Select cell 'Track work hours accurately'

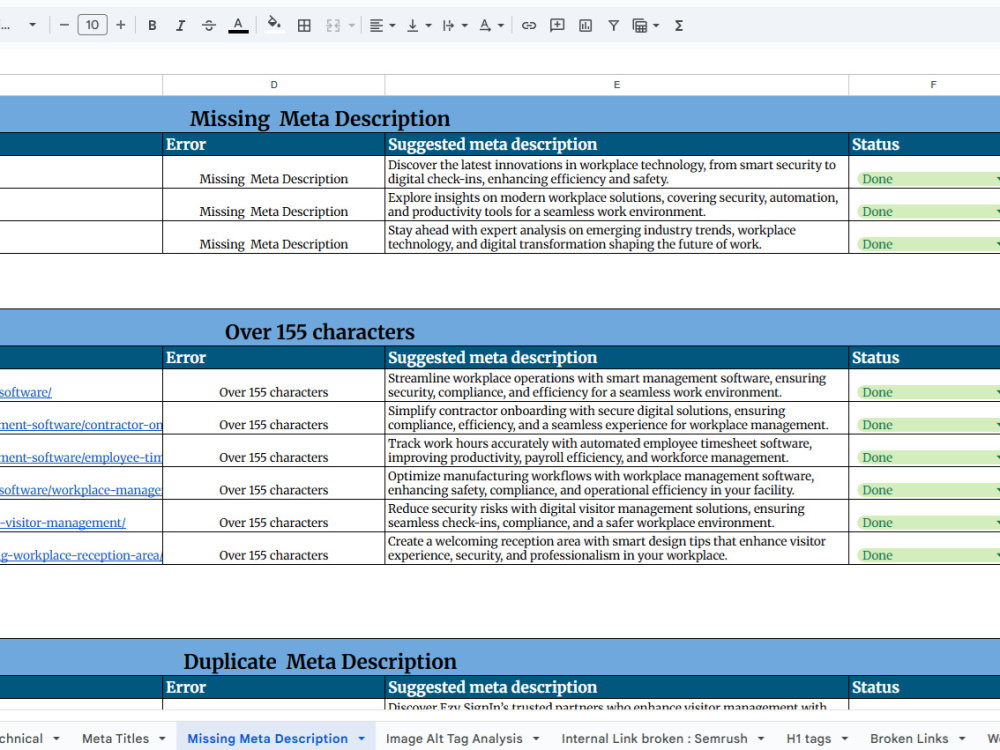617,450
